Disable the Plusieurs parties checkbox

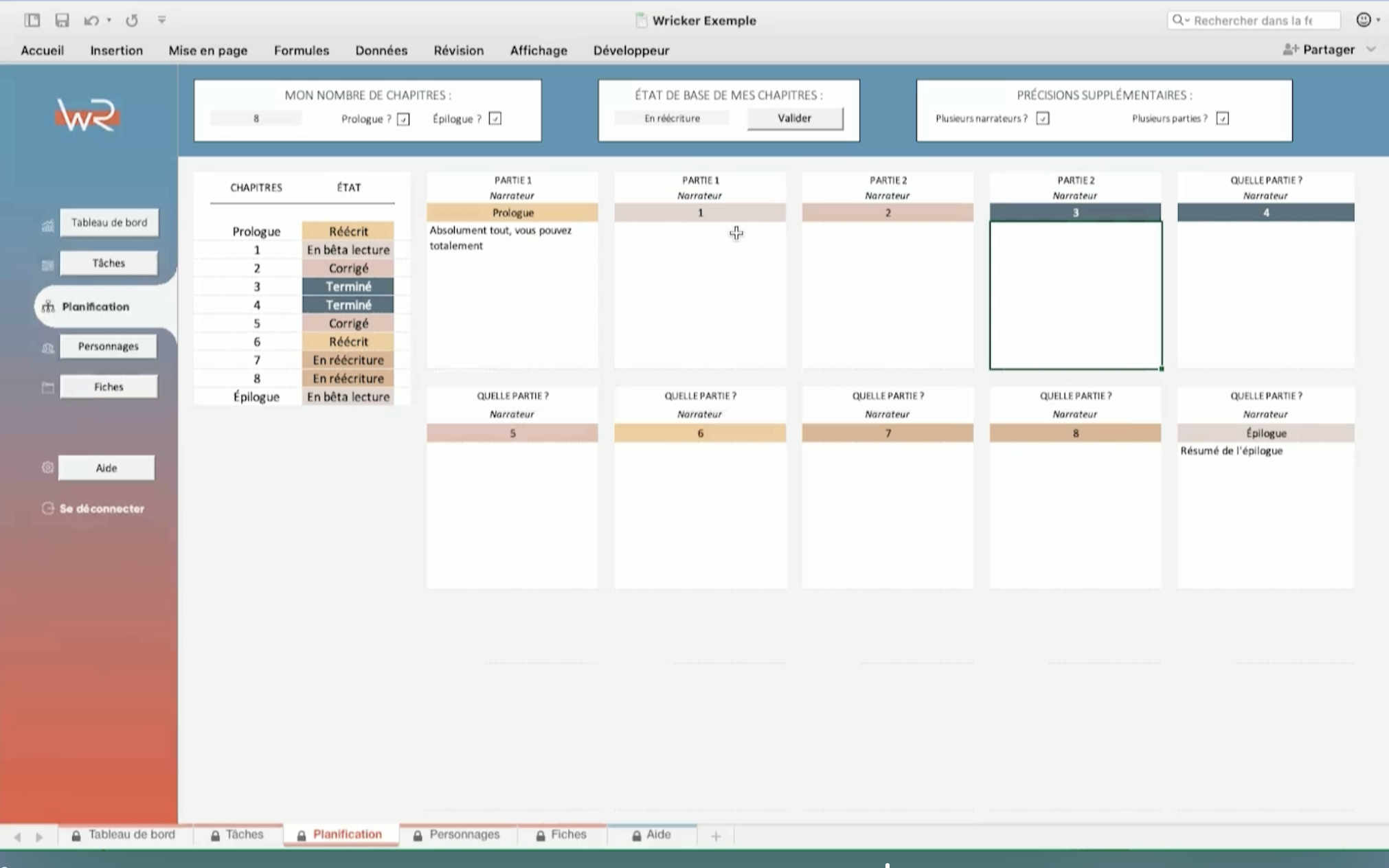pos(1222,119)
